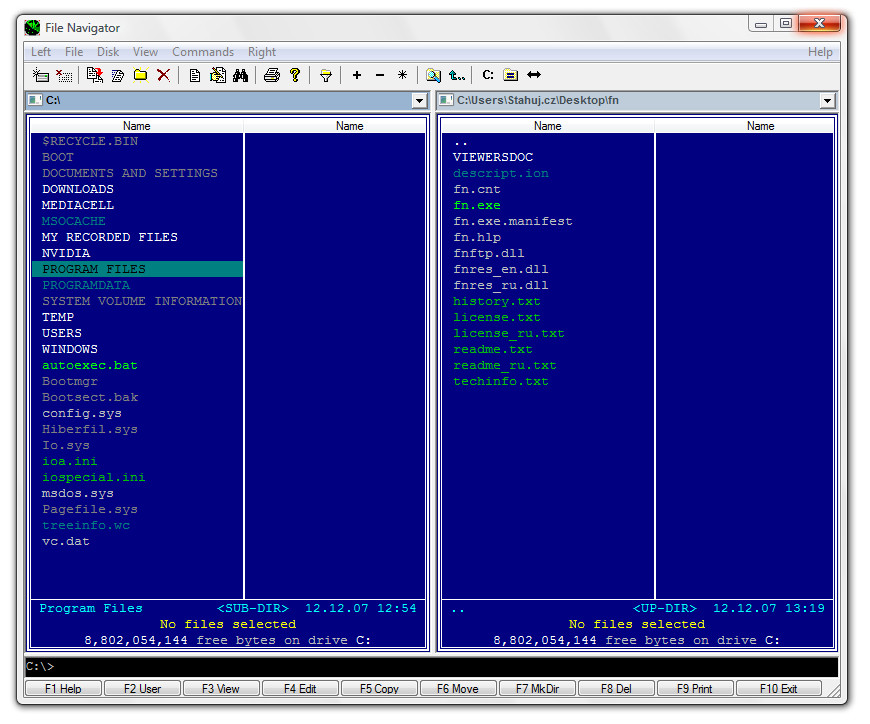Expand the right panel path dropdown
This screenshot has width=870, height=724.
click(827, 101)
